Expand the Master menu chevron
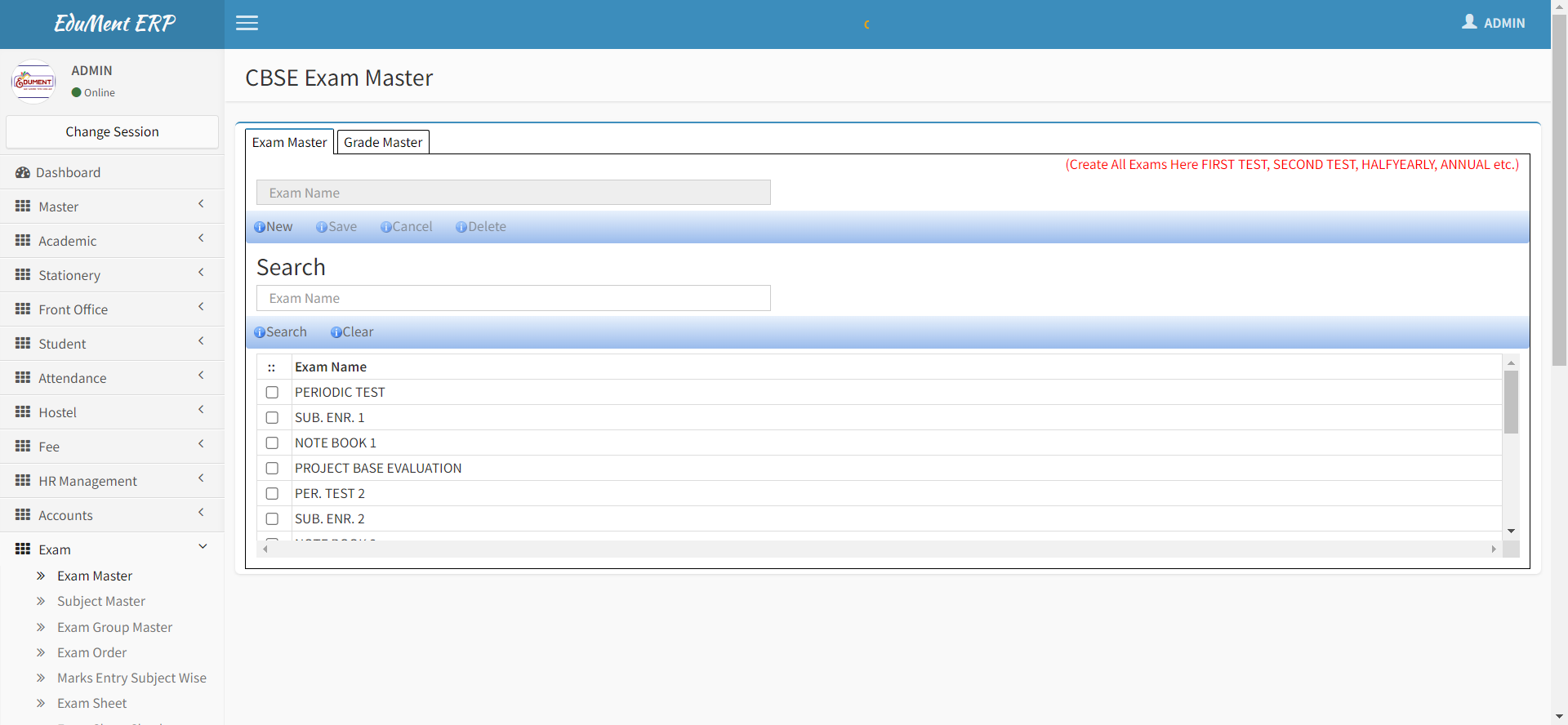1568x725 pixels. coord(201,204)
